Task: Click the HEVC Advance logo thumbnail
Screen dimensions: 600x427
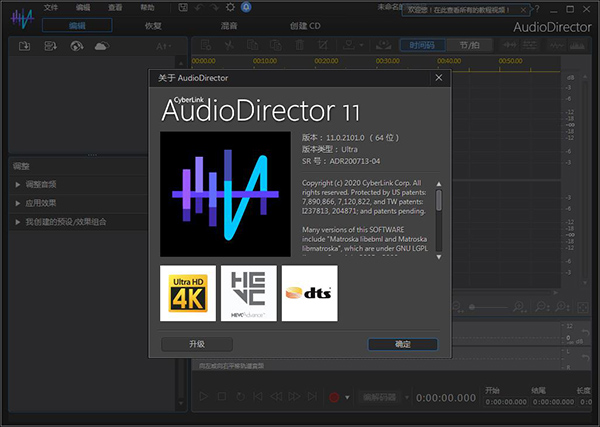Action: (x=249, y=293)
